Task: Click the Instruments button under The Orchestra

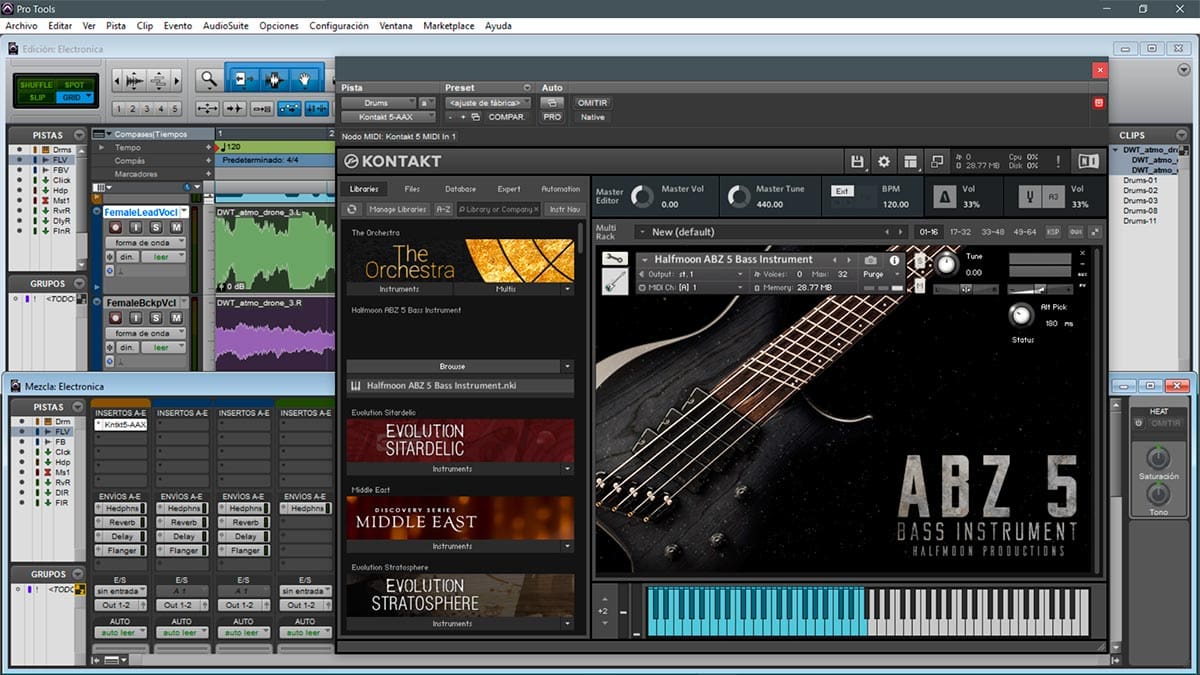Action: point(399,289)
